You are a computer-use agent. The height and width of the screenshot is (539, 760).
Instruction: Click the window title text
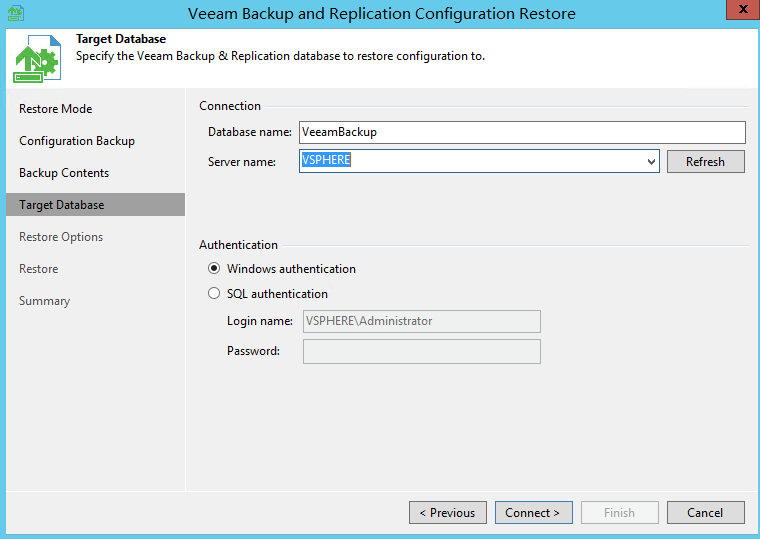[x=381, y=14]
